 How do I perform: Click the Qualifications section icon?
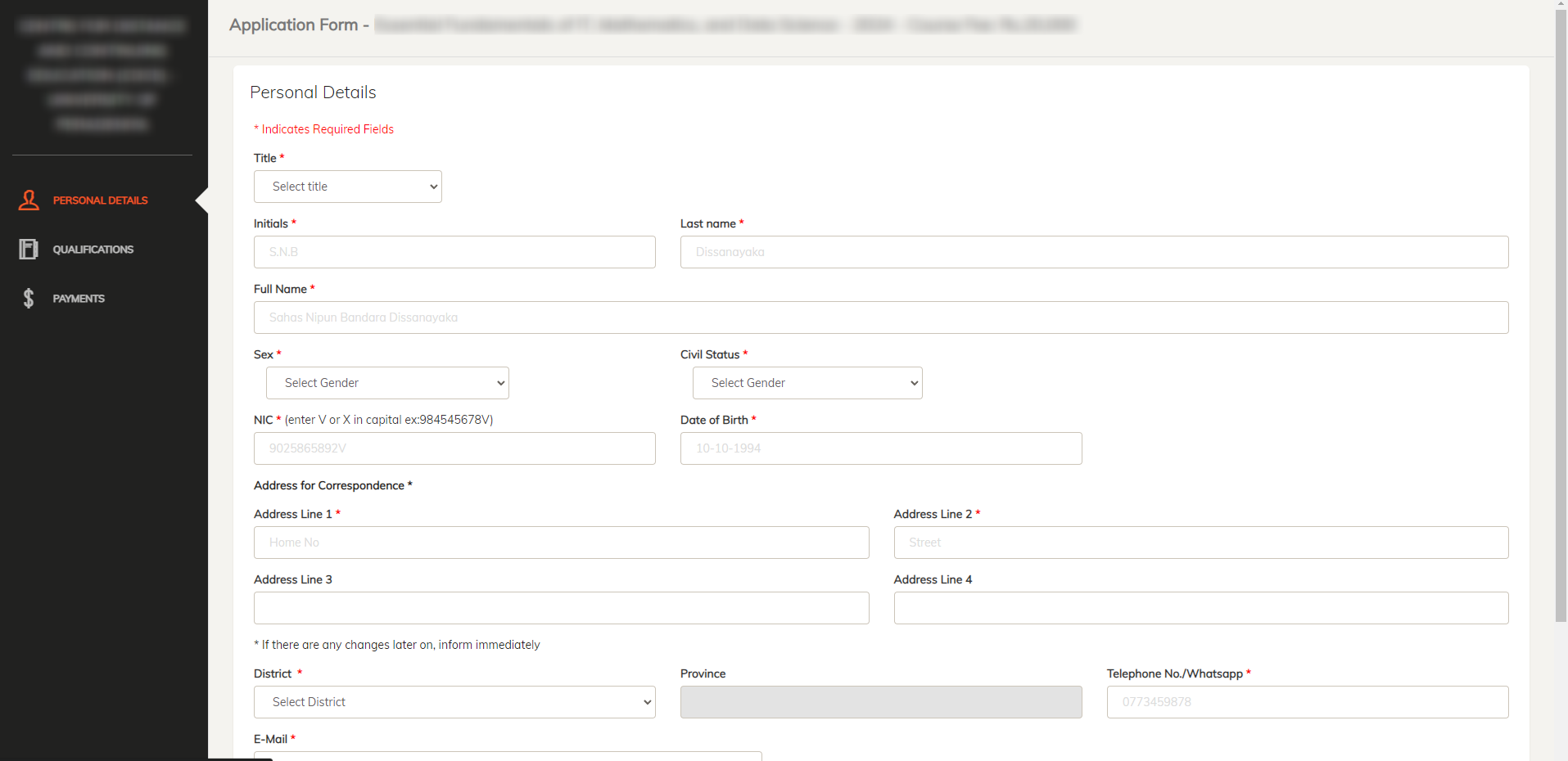tap(29, 249)
